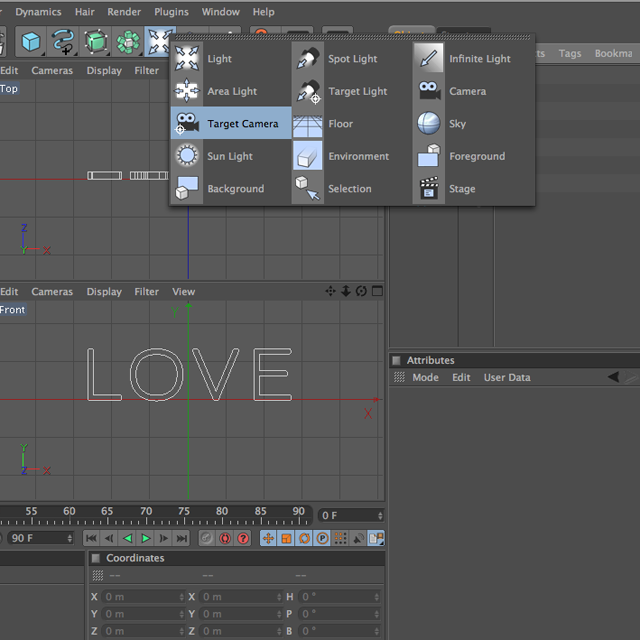Add a Cube primitive object

[31, 42]
